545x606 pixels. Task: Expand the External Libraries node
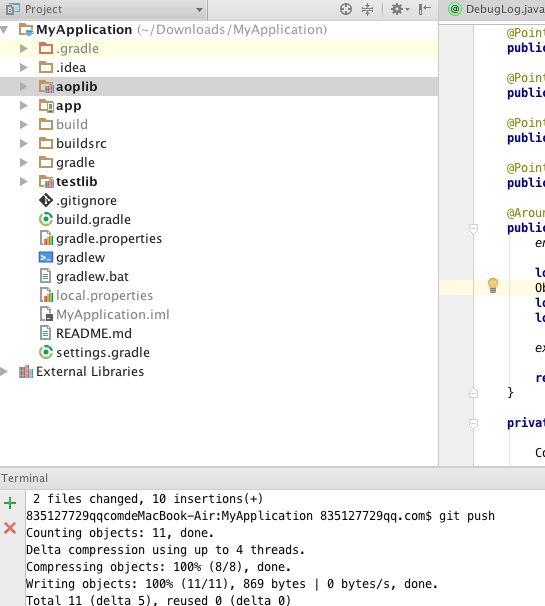coord(4,372)
